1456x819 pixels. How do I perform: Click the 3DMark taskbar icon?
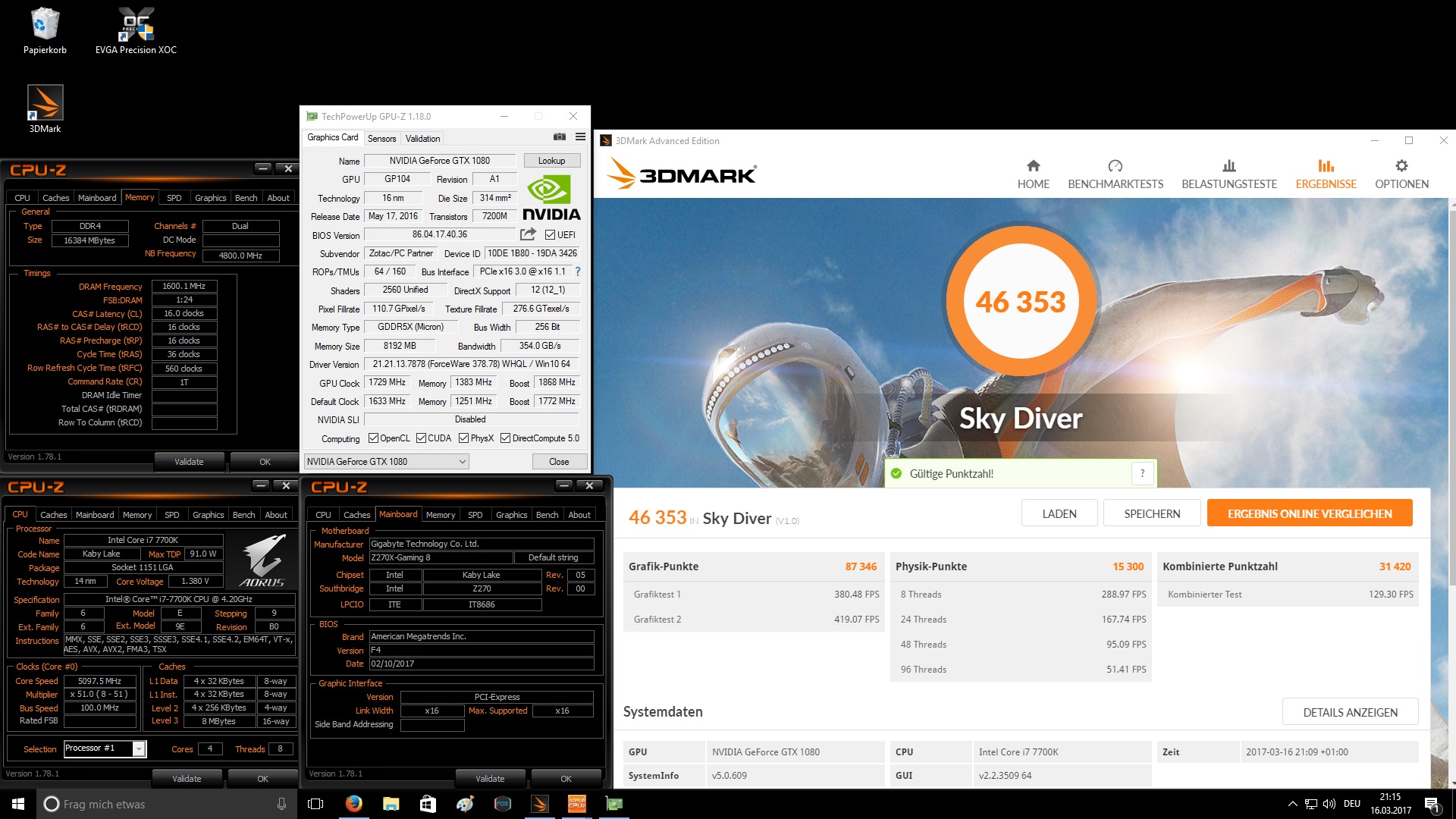tap(540, 804)
